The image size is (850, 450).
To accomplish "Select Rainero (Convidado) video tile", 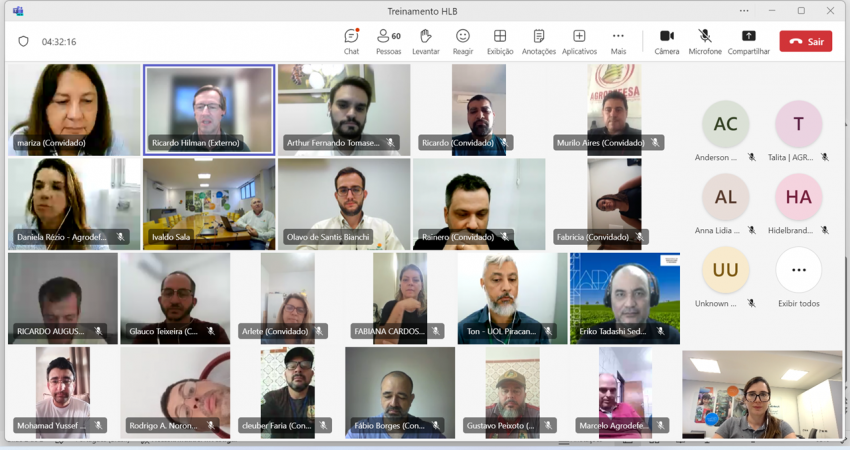I will pyautogui.click(x=479, y=204).
